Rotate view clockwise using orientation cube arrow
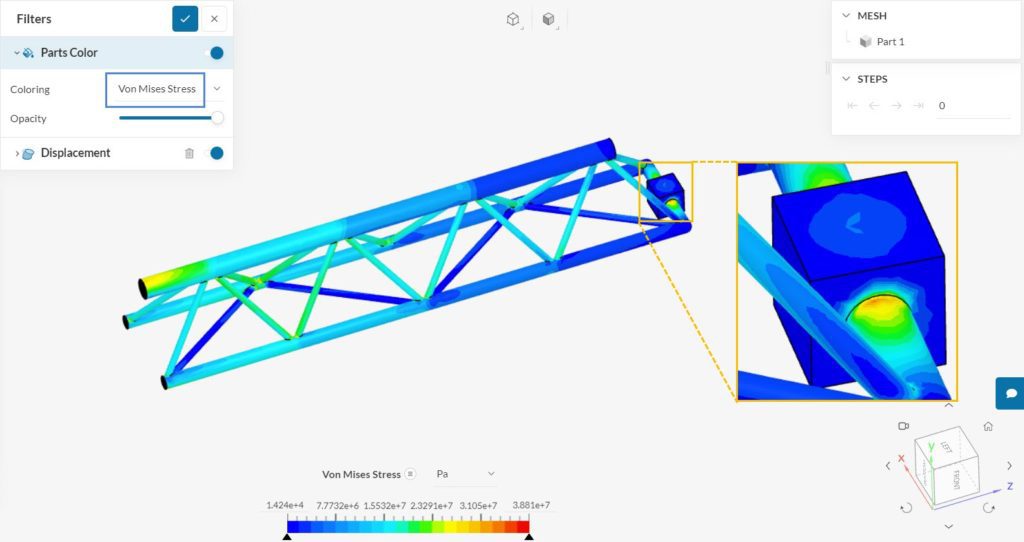The height and width of the screenshot is (542, 1024). click(989, 508)
